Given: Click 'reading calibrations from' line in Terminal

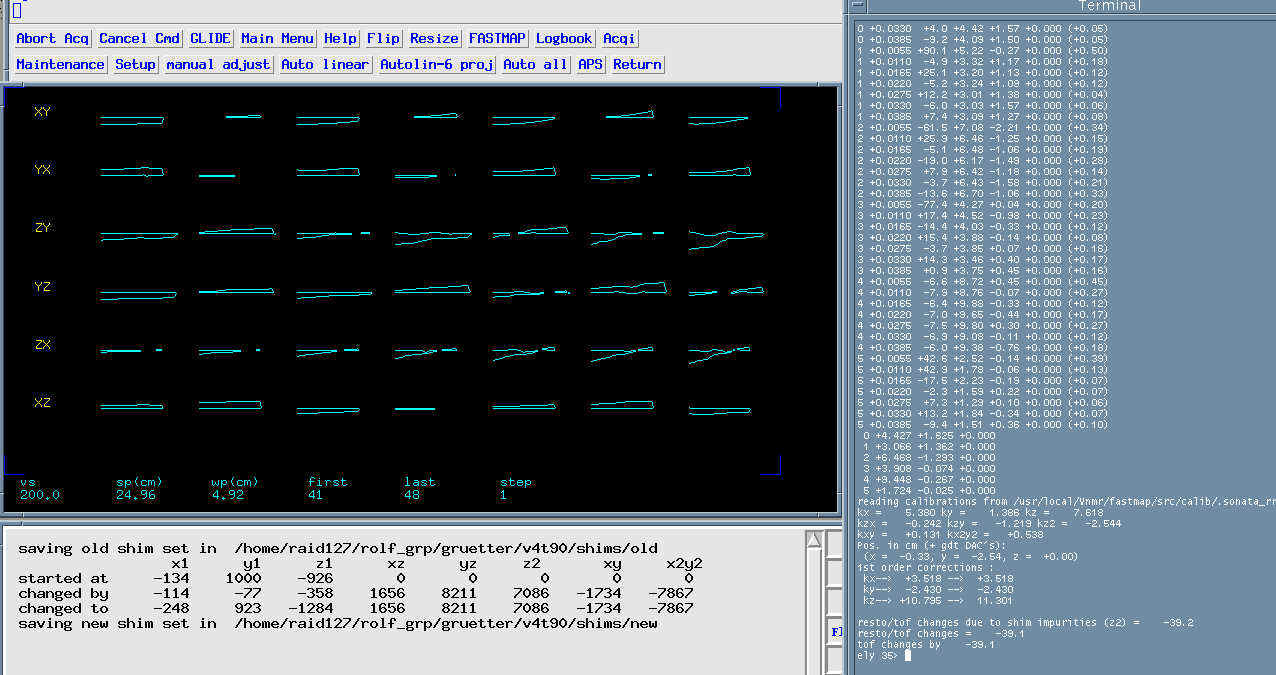Looking at the screenshot, I should (x=1066, y=501).
